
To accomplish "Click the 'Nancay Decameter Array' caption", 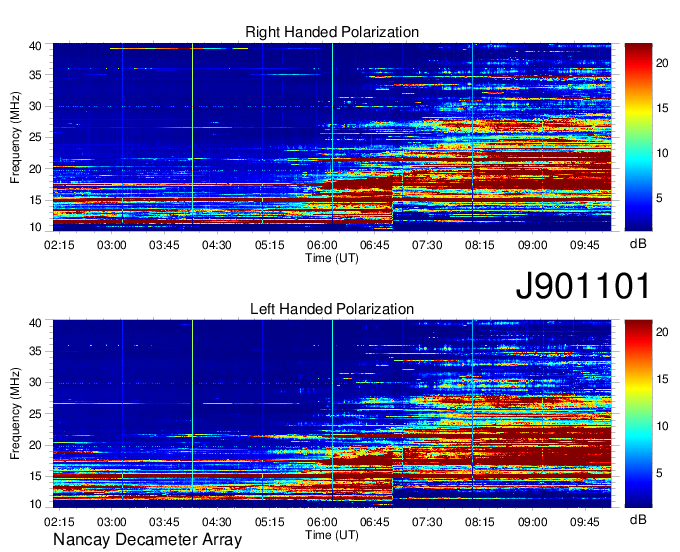I will [147, 540].
